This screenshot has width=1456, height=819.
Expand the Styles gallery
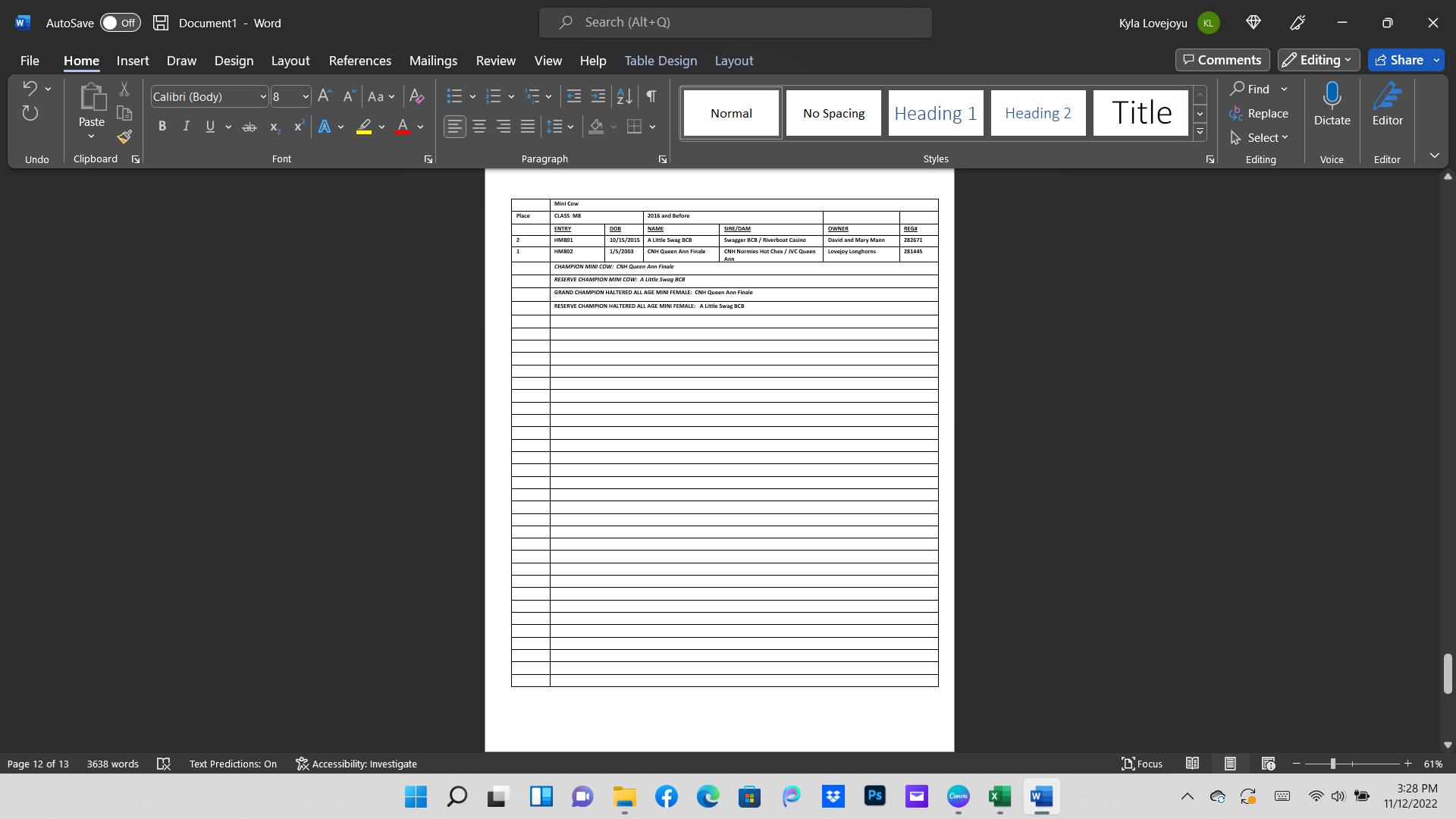pos(1200,132)
